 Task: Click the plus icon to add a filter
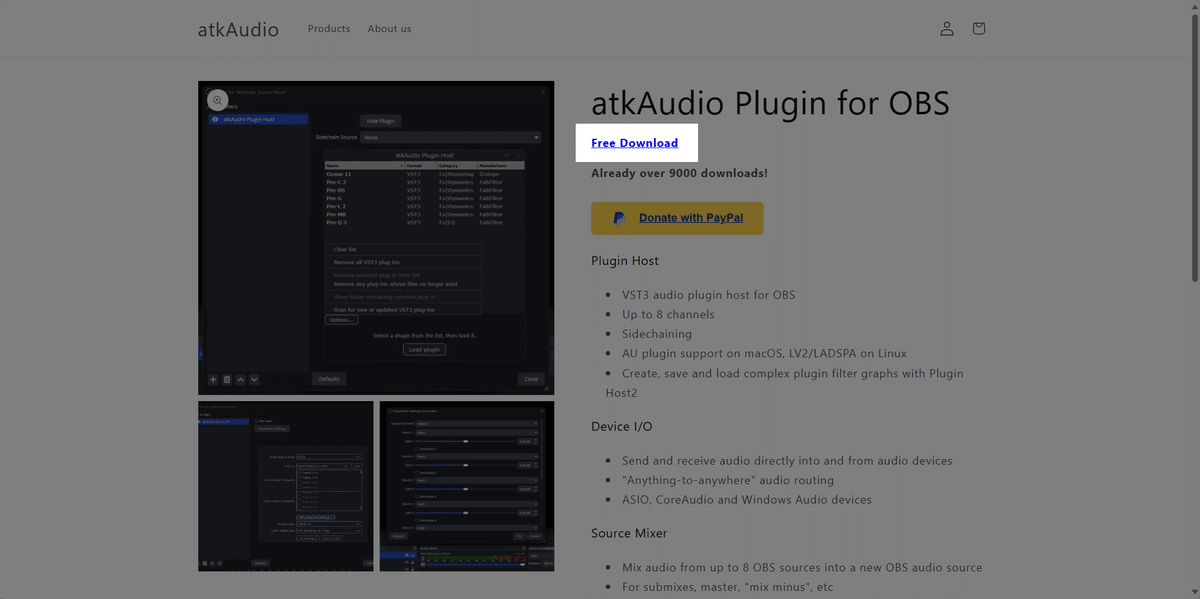pos(212,379)
